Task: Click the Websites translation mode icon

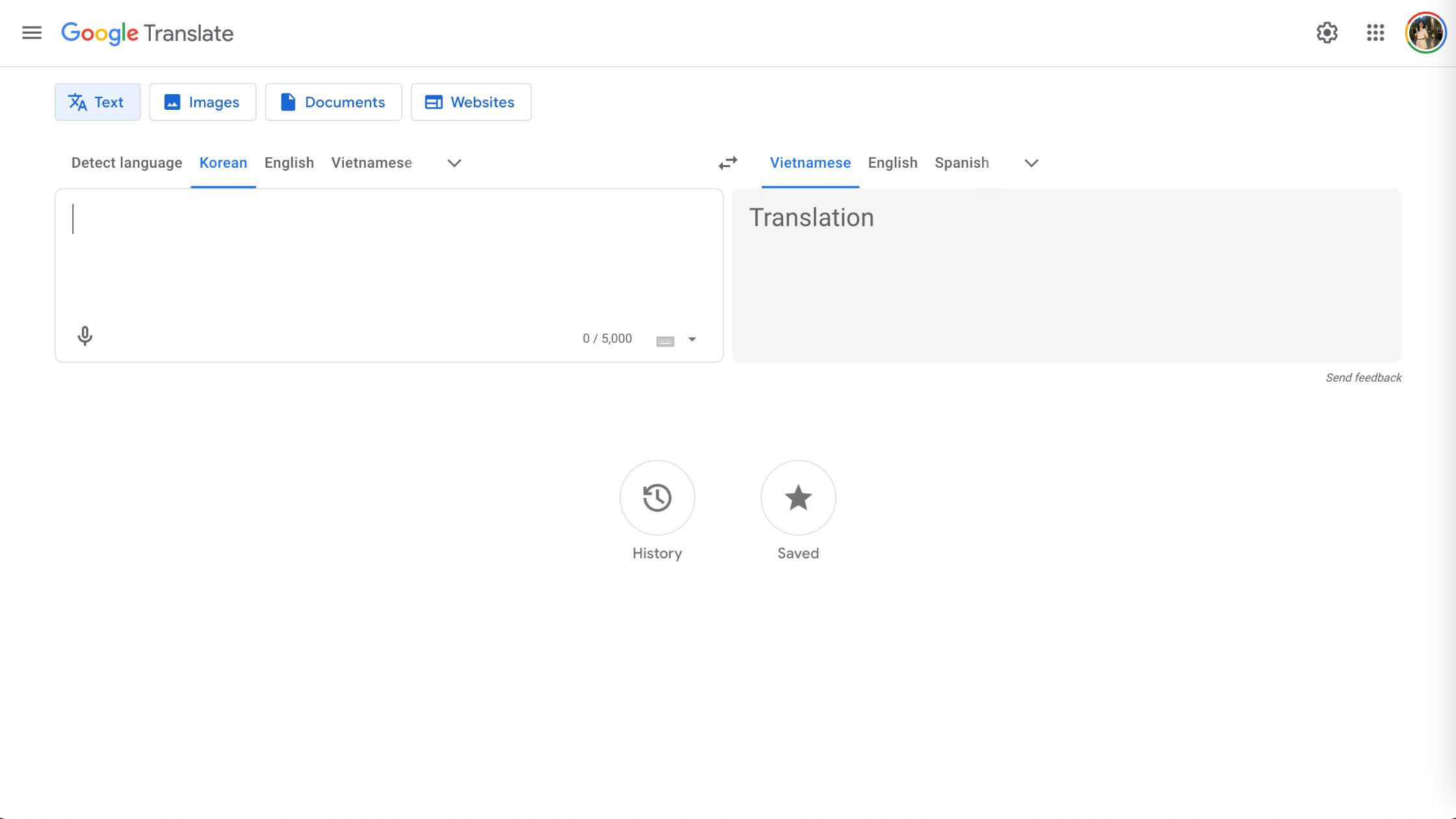Action: click(x=433, y=102)
